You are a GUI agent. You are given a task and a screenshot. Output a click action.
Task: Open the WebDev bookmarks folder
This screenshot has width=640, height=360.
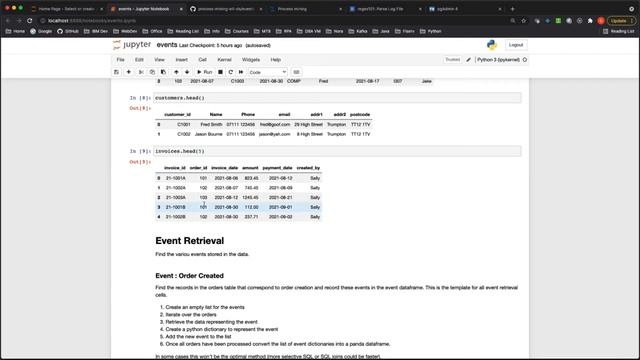[x=125, y=31]
